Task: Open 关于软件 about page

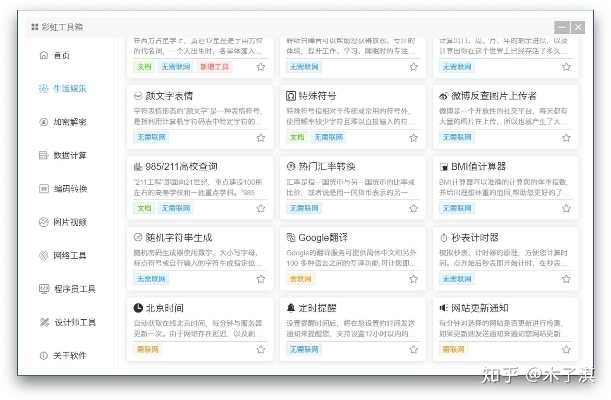Action: pos(69,355)
